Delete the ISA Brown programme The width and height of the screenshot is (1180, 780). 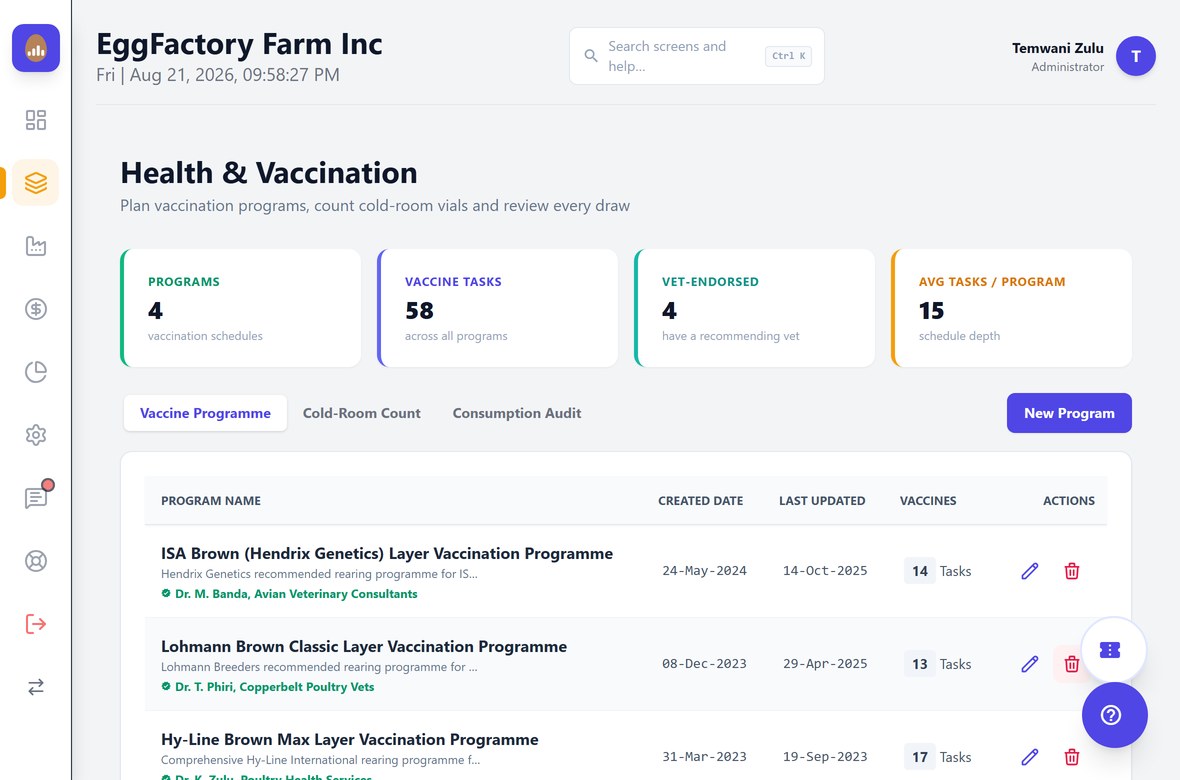(x=1072, y=571)
